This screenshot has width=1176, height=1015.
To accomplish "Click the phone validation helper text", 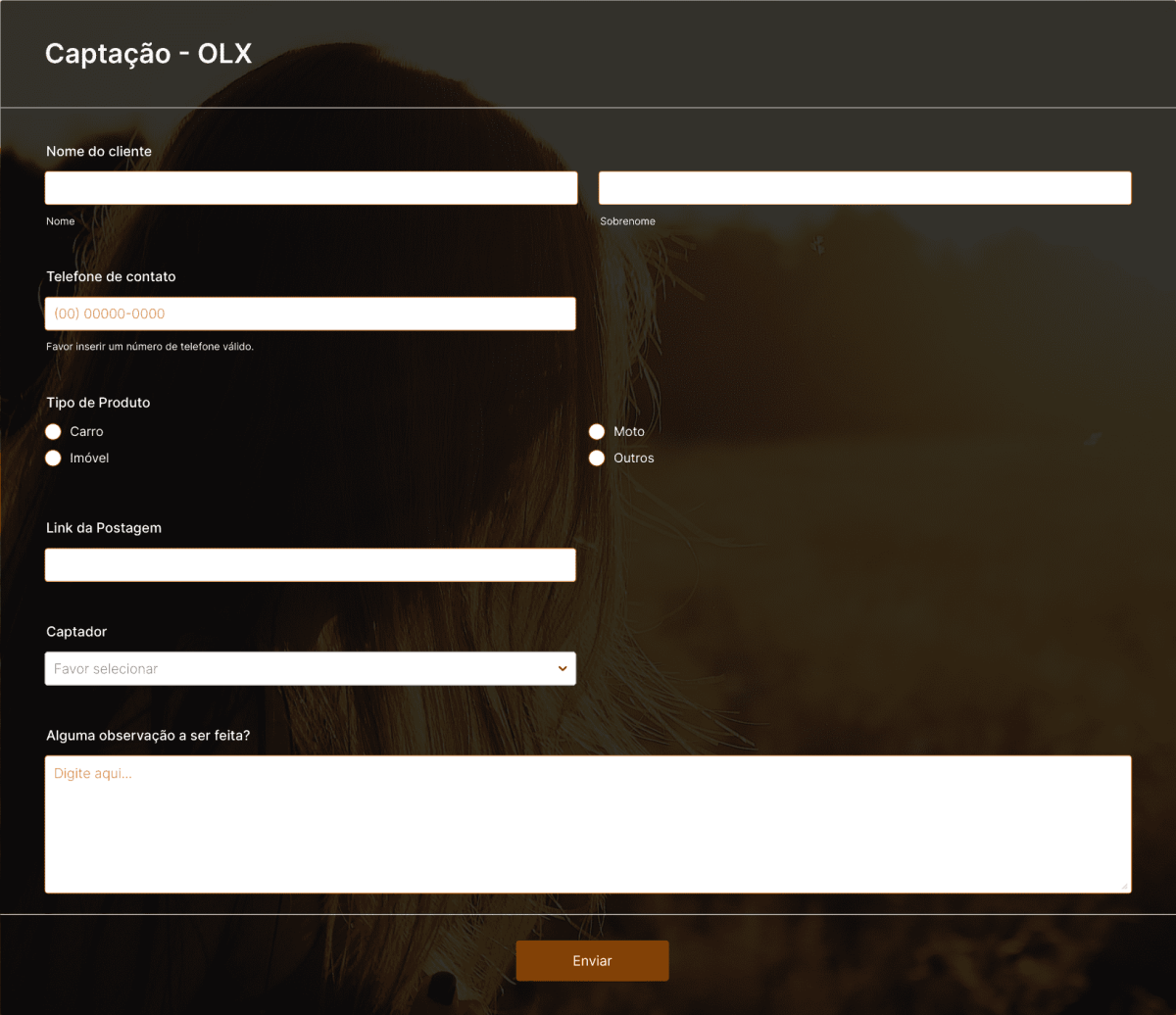I will pos(149,346).
